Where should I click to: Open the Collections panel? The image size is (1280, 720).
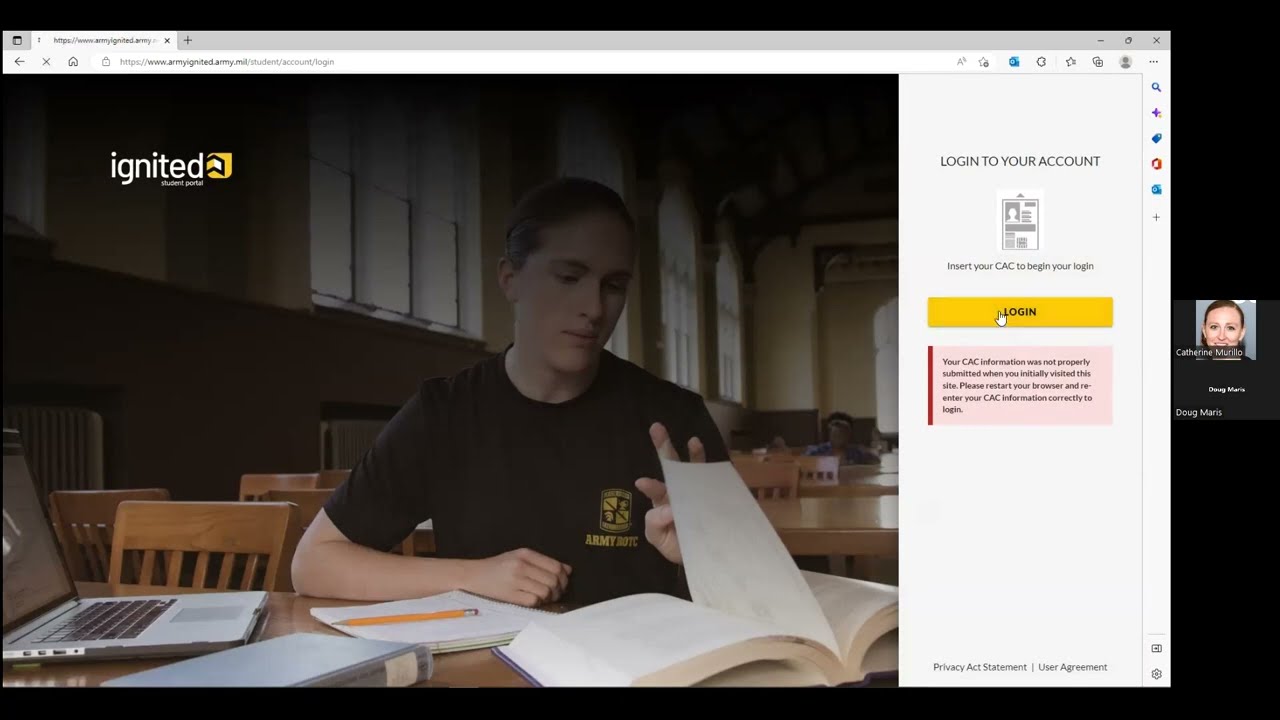1097,62
